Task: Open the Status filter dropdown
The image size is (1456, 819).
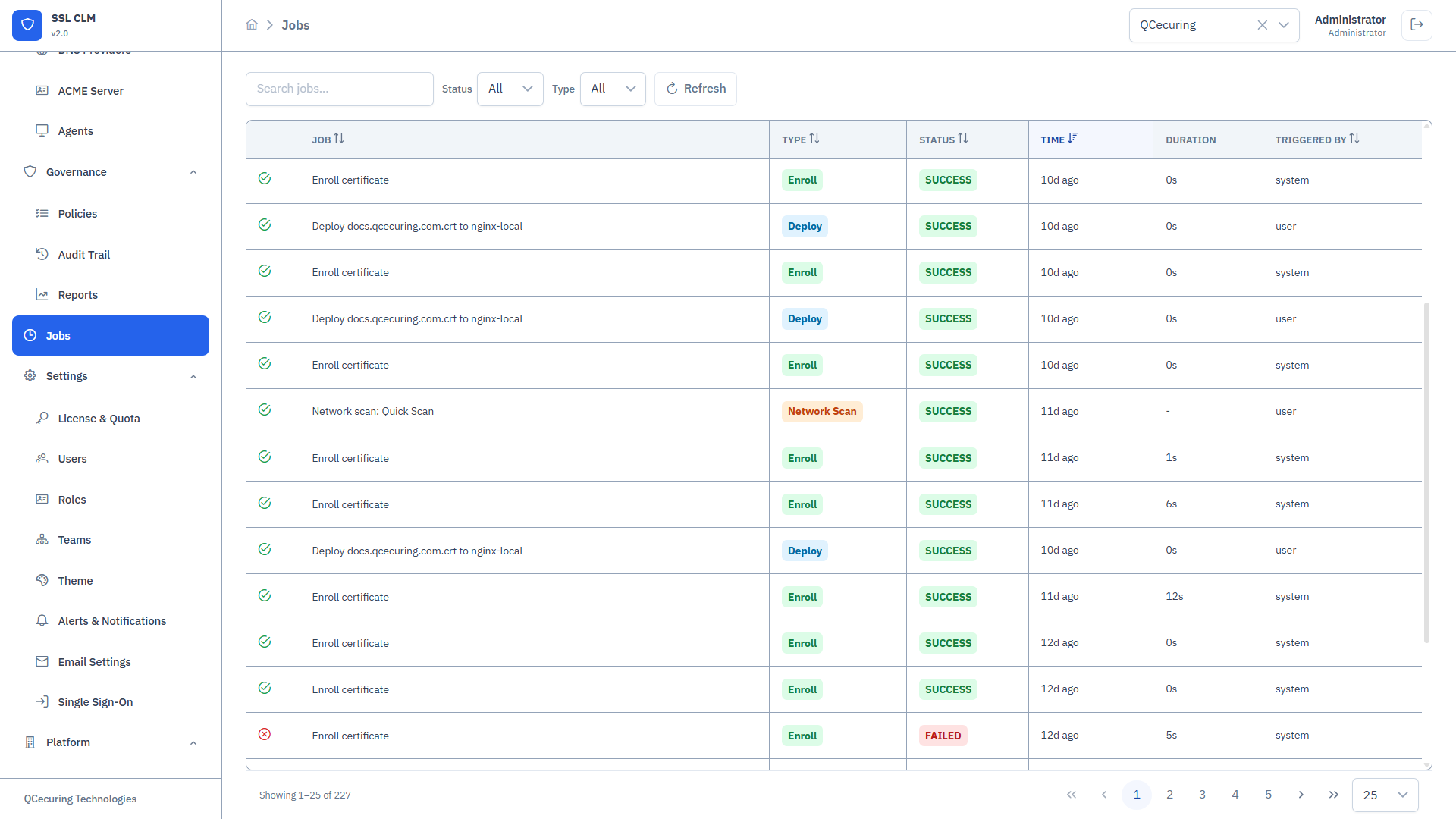Action: 510,89
